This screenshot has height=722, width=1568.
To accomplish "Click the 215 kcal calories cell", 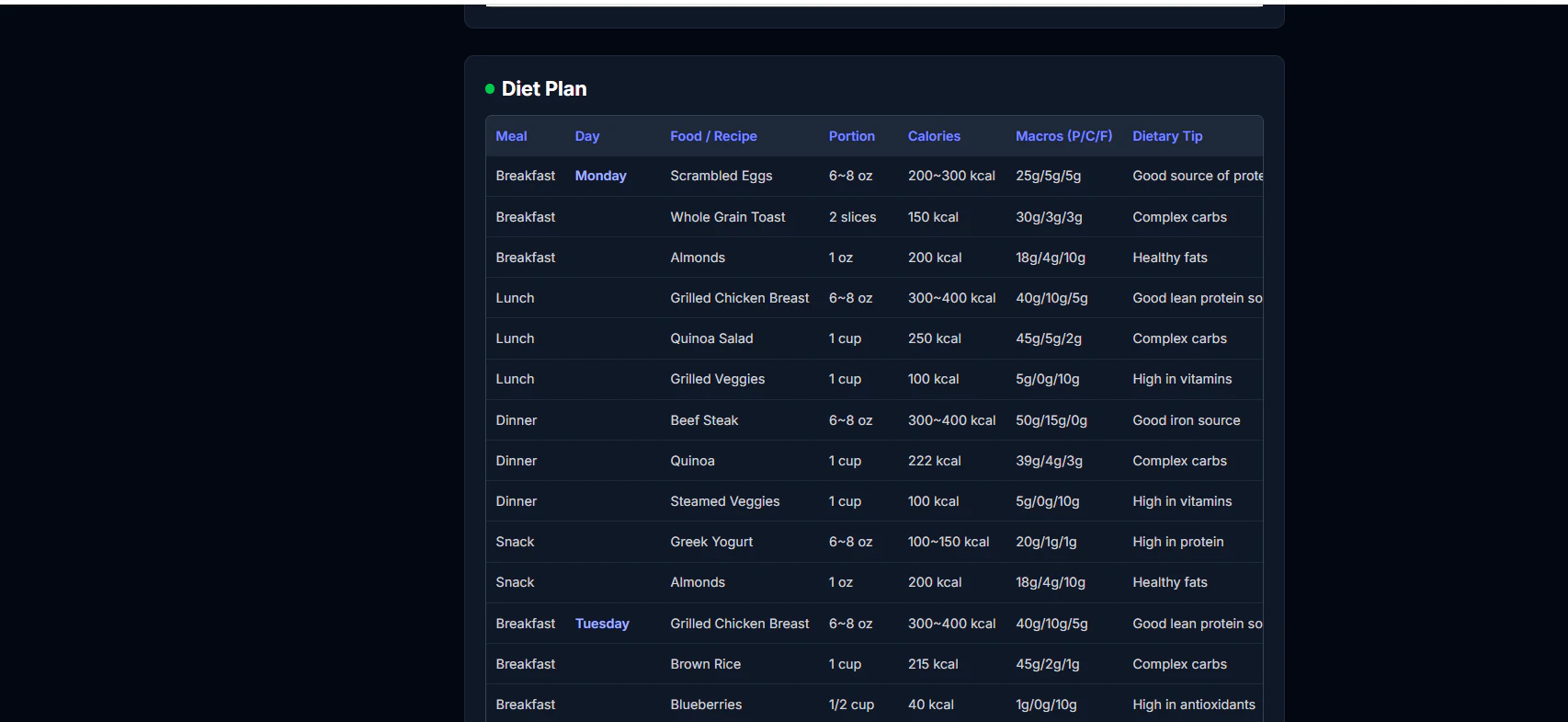I will pos(933,664).
